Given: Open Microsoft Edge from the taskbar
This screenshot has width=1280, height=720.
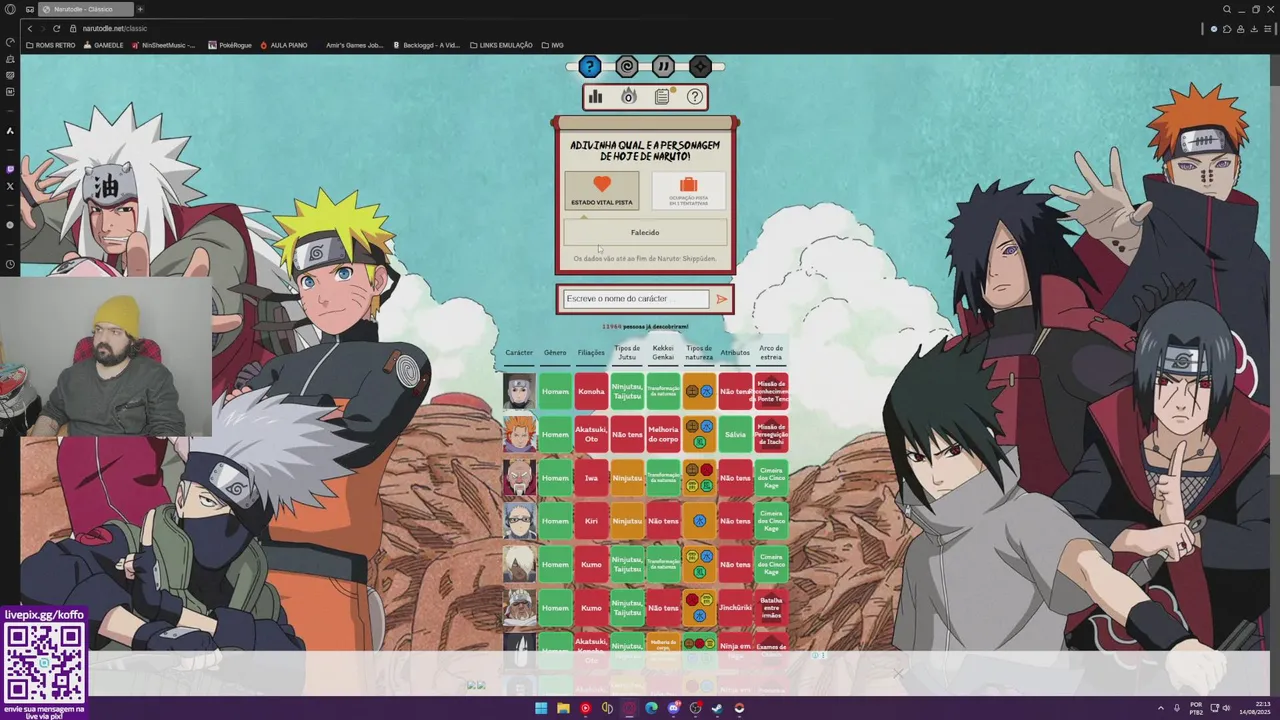Looking at the screenshot, I should pos(651,708).
